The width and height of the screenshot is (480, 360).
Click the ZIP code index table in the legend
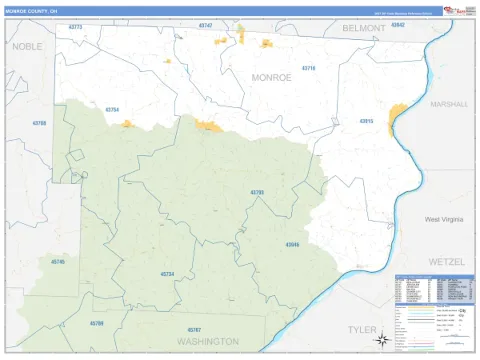click(x=435, y=289)
